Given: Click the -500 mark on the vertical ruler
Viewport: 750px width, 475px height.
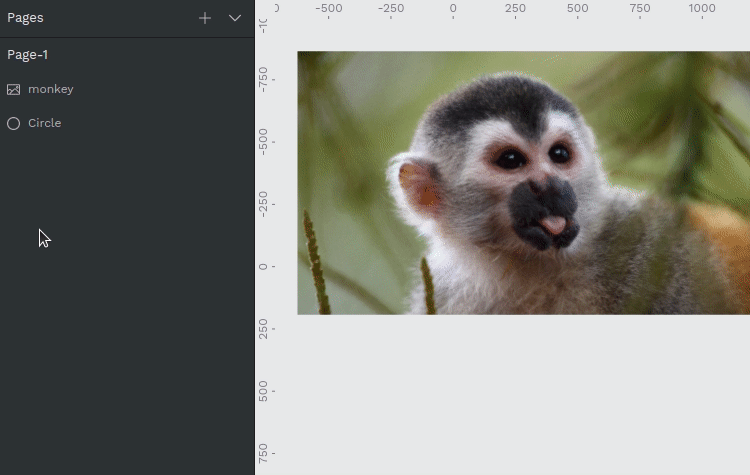Looking at the screenshot, I should point(263,140).
